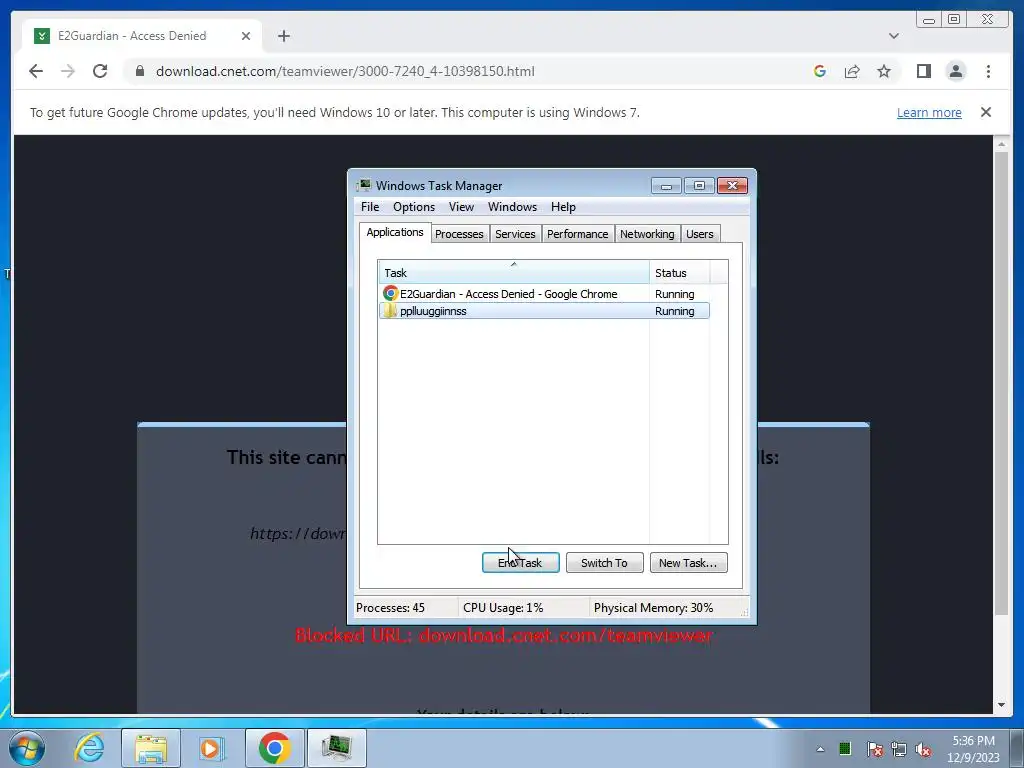This screenshot has width=1024, height=768.
Task: Dismiss Windows 7 update infobar
Action: point(985,112)
